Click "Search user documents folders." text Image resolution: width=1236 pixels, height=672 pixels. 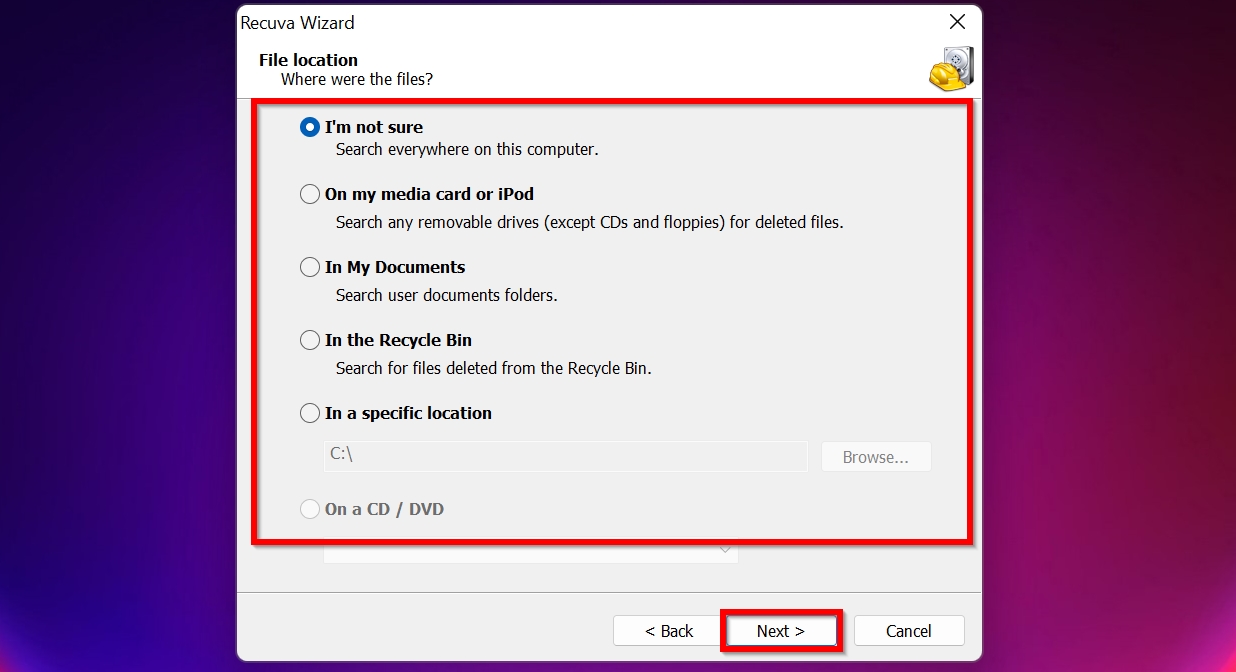(447, 295)
